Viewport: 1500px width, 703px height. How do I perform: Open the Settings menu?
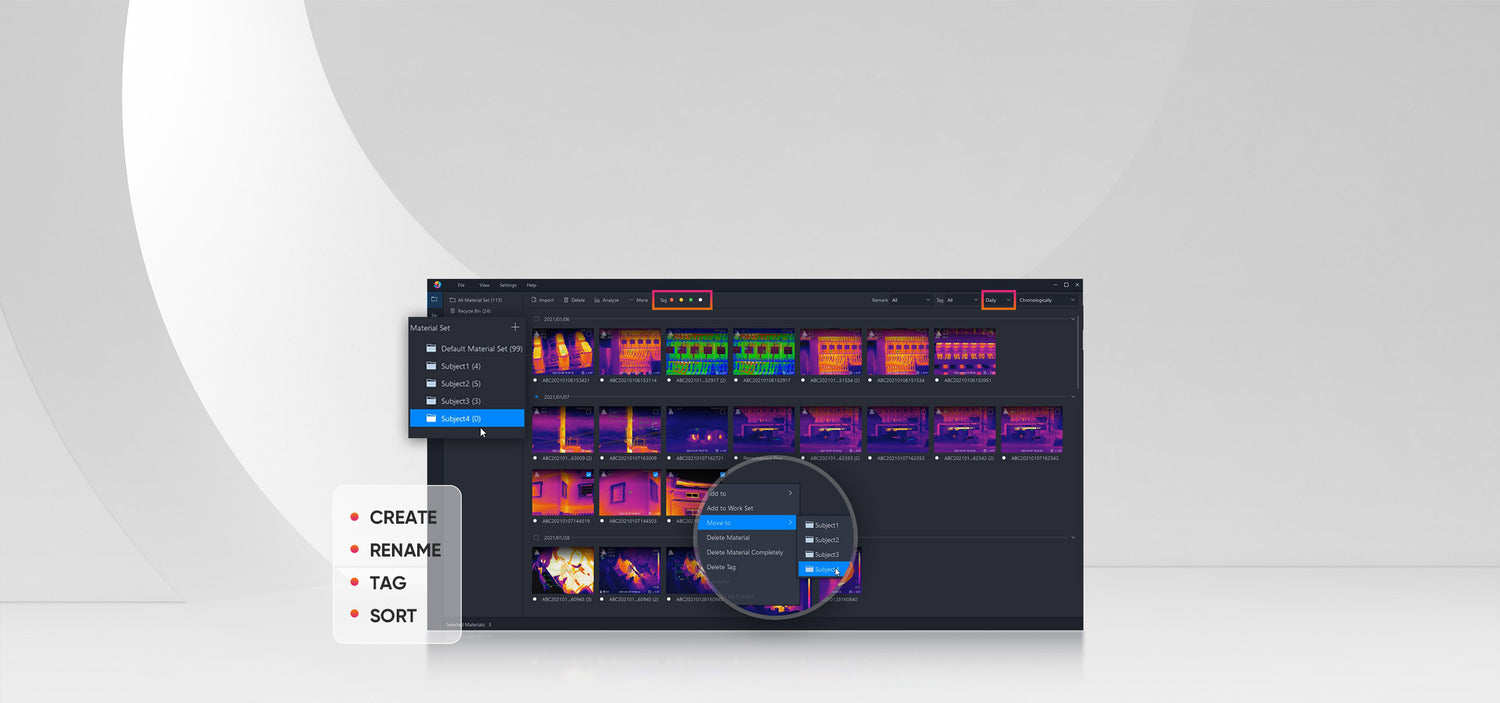[508, 285]
